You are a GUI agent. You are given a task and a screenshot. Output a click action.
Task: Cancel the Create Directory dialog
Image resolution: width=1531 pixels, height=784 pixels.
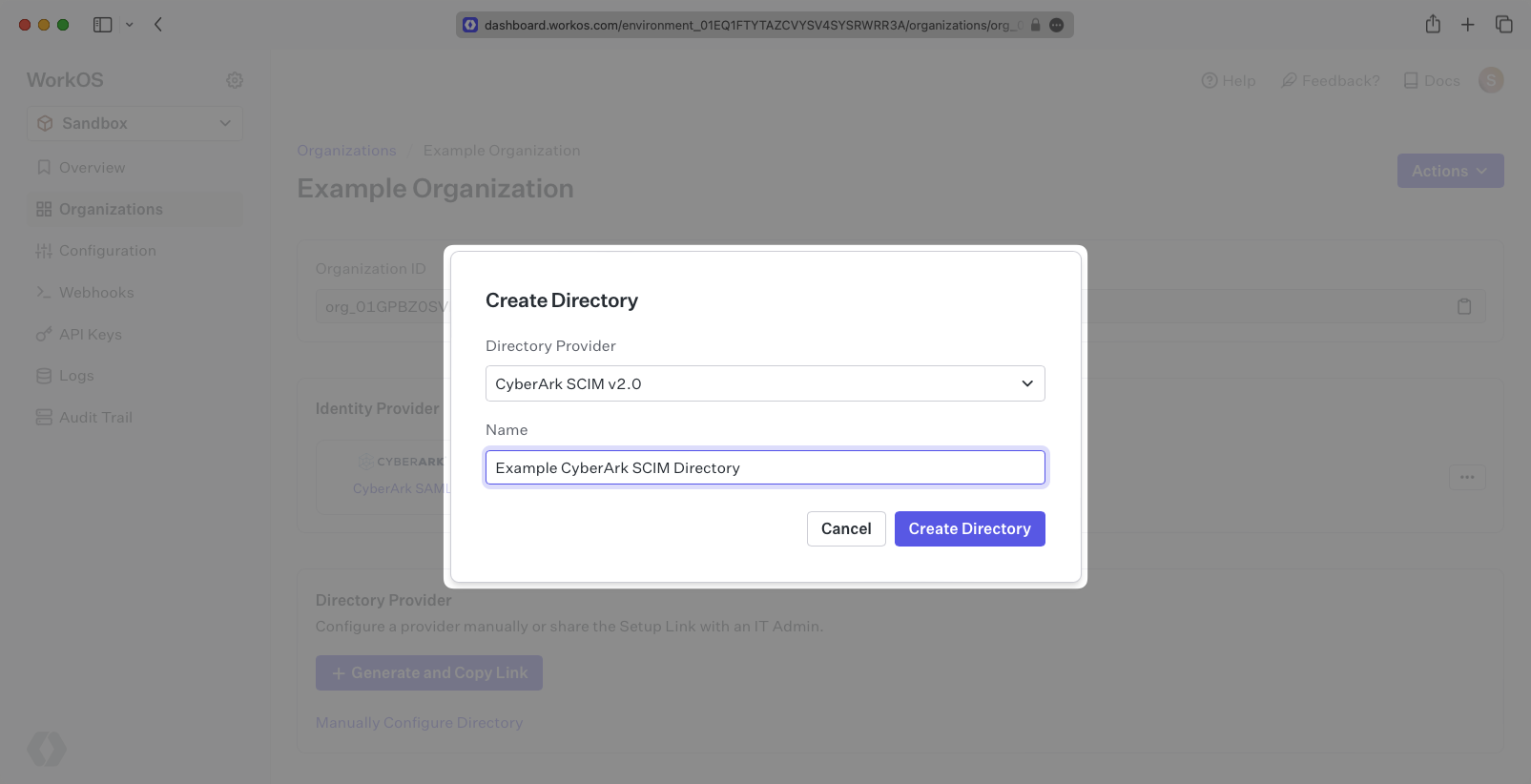[846, 528]
